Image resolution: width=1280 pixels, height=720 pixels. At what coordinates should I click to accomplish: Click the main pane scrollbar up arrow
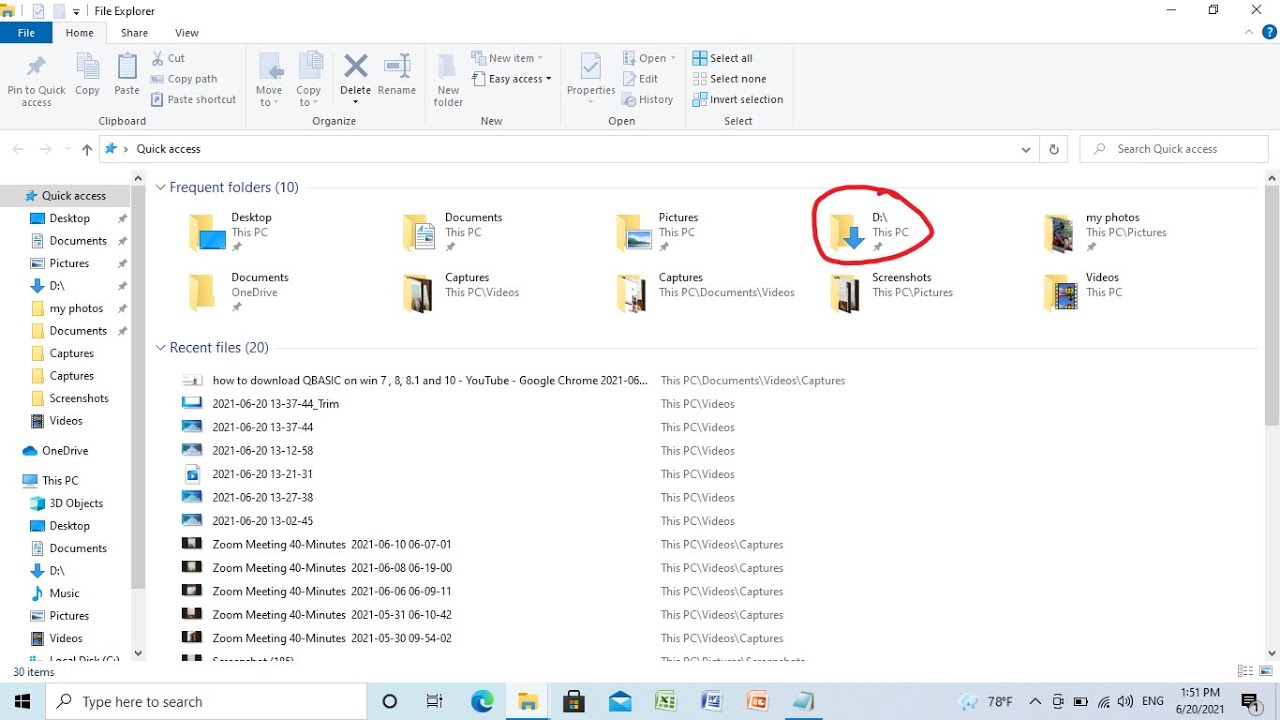click(x=1272, y=179)
